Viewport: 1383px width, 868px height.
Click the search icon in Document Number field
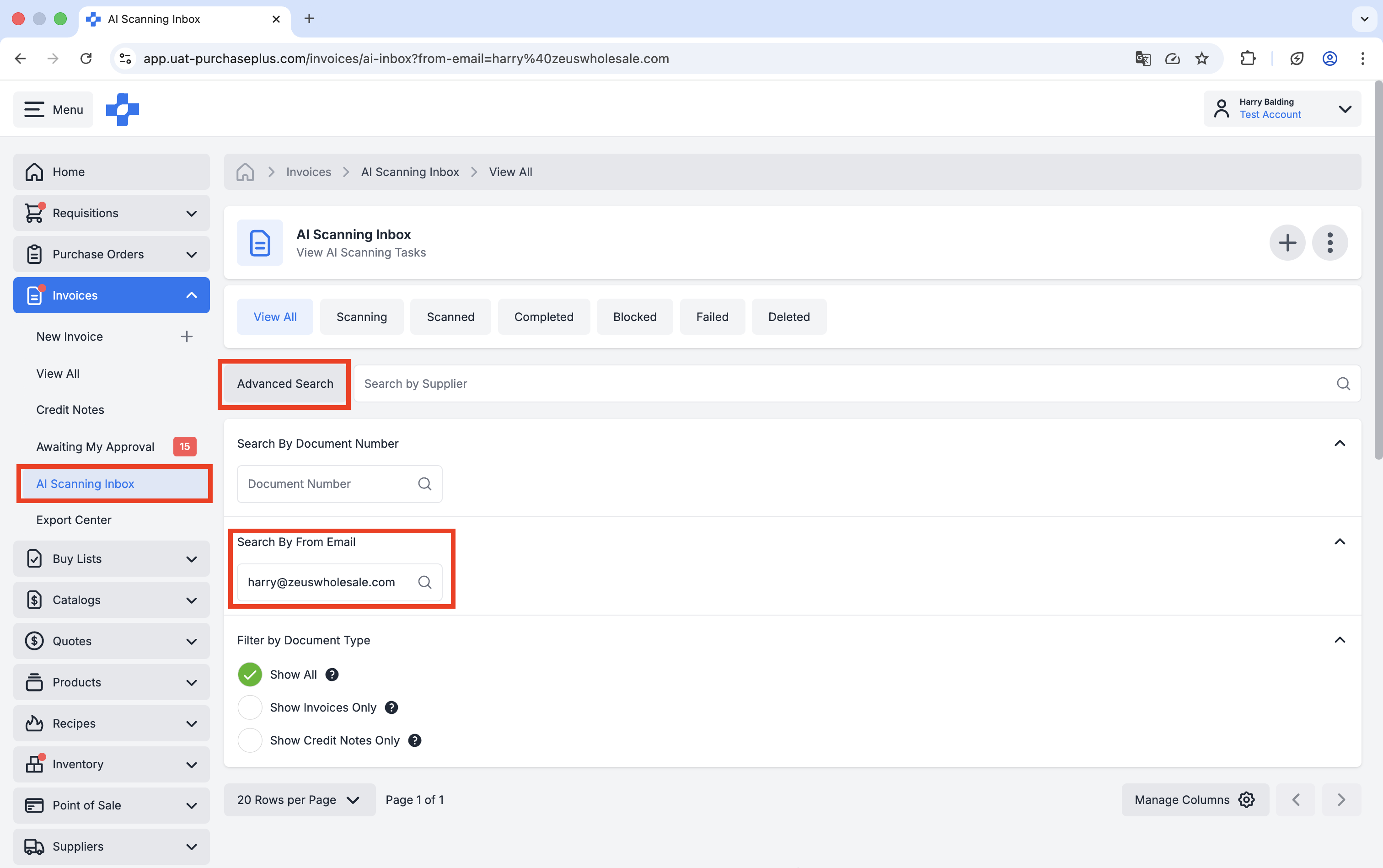pos(424,484)
